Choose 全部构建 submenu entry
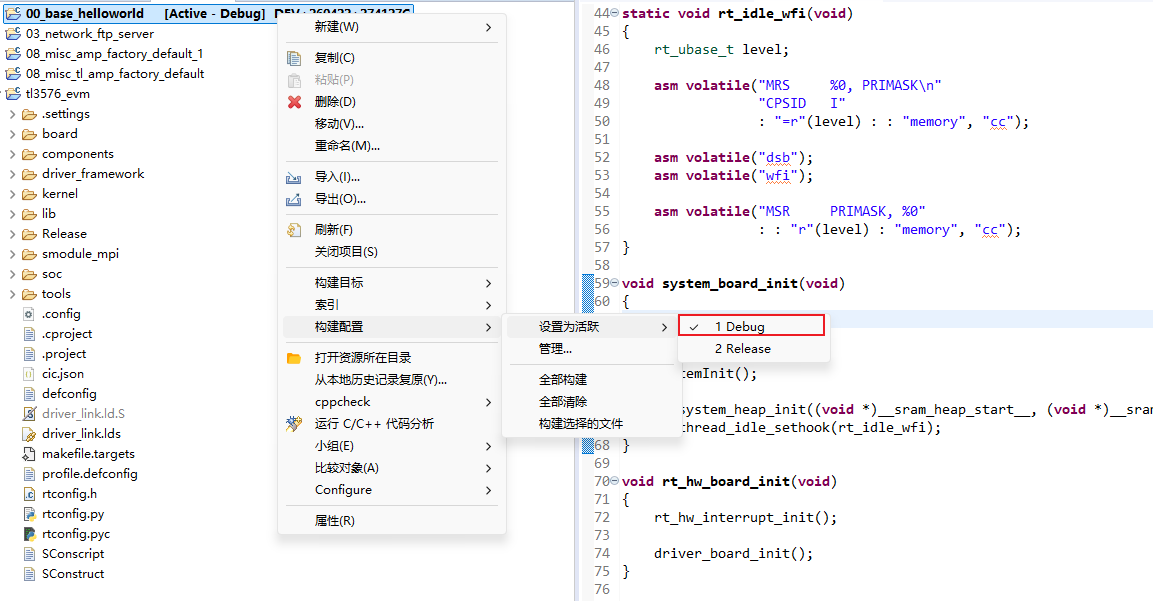This screenshot has height=601, width=1153. (590, 380)
